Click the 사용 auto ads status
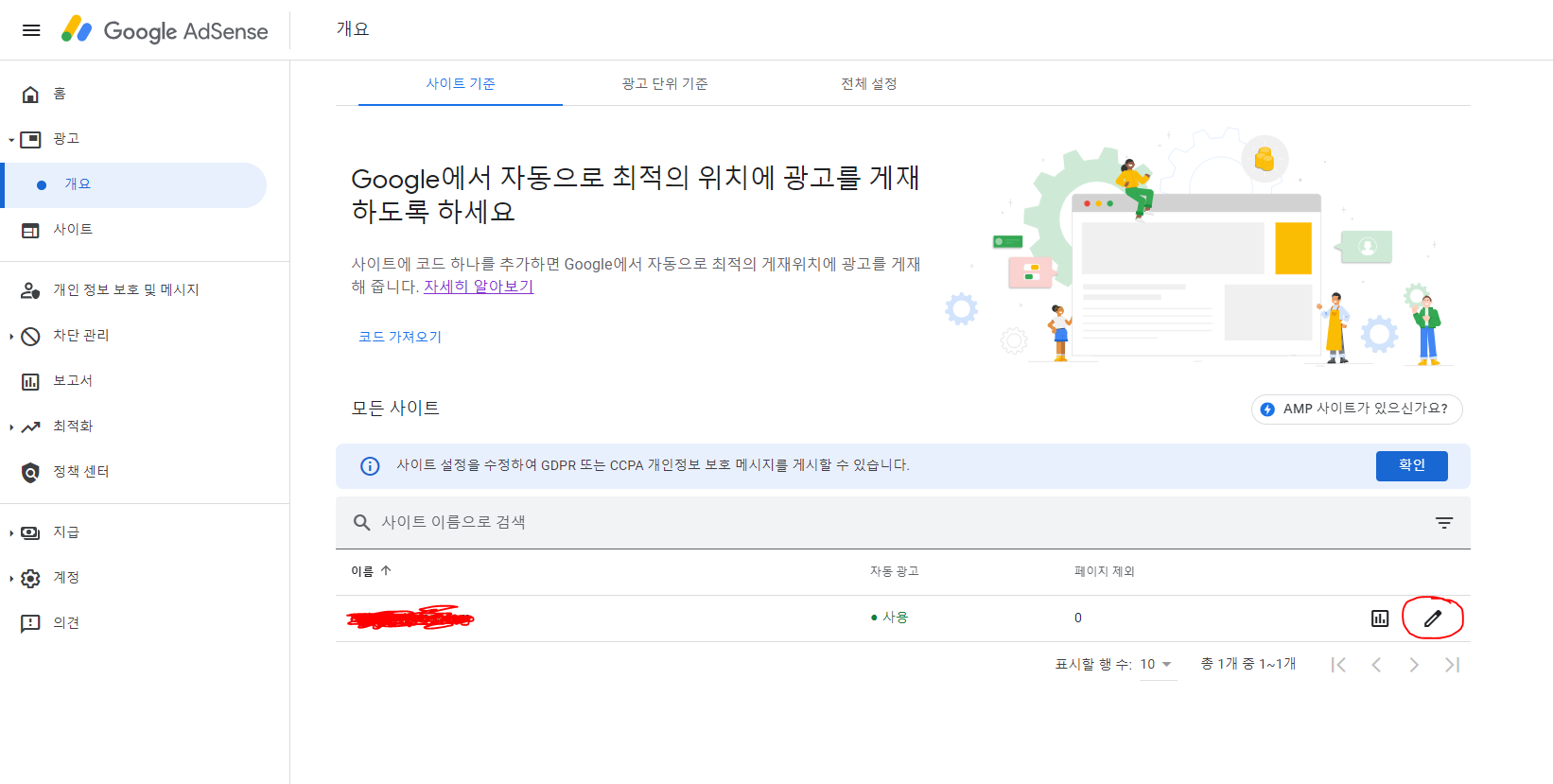The image size is (1553, 784). (889, 618)
